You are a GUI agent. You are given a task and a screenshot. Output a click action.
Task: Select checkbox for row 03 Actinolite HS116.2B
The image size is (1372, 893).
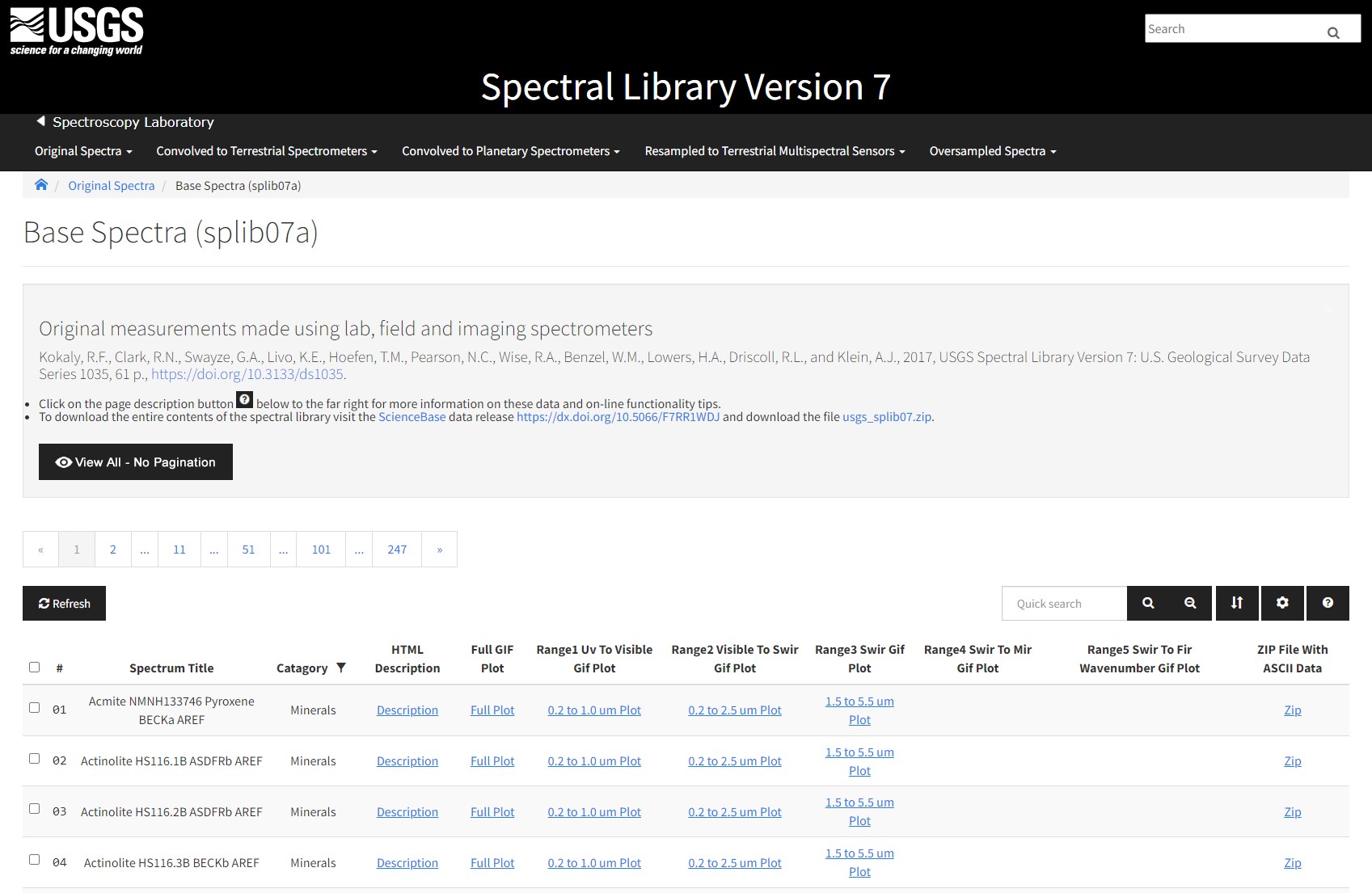click(34, 809)
